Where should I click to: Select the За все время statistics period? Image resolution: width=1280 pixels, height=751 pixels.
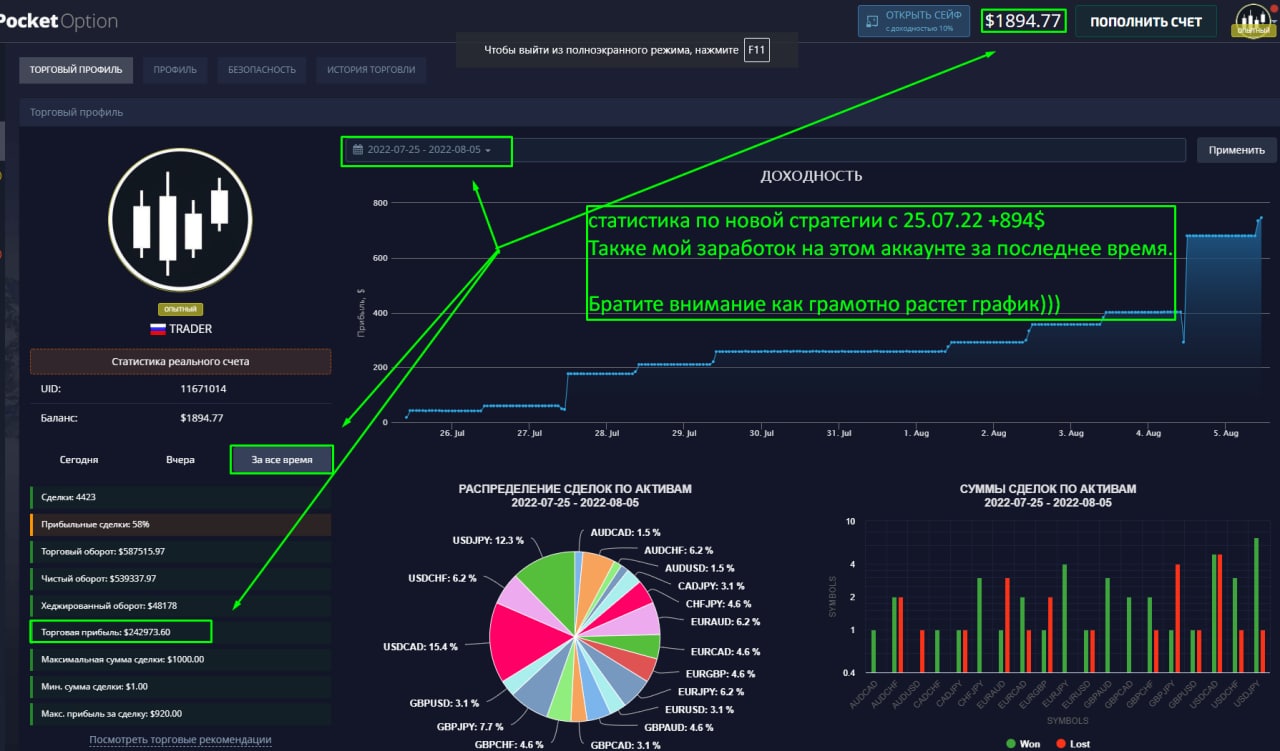pos(281,460)
